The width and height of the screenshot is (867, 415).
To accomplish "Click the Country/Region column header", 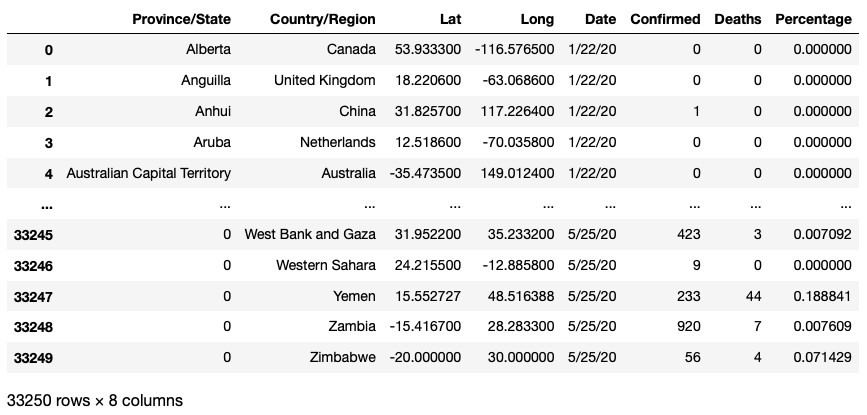I will [x=322, y=19].
